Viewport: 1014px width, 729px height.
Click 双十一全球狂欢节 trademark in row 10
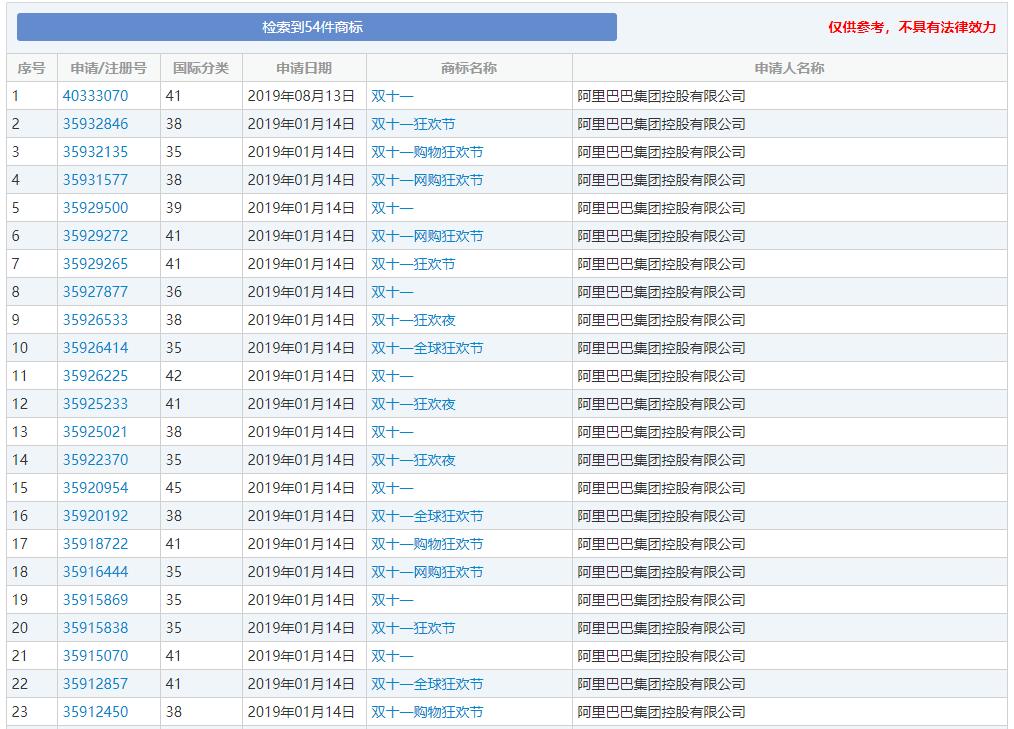click(427, 348)
